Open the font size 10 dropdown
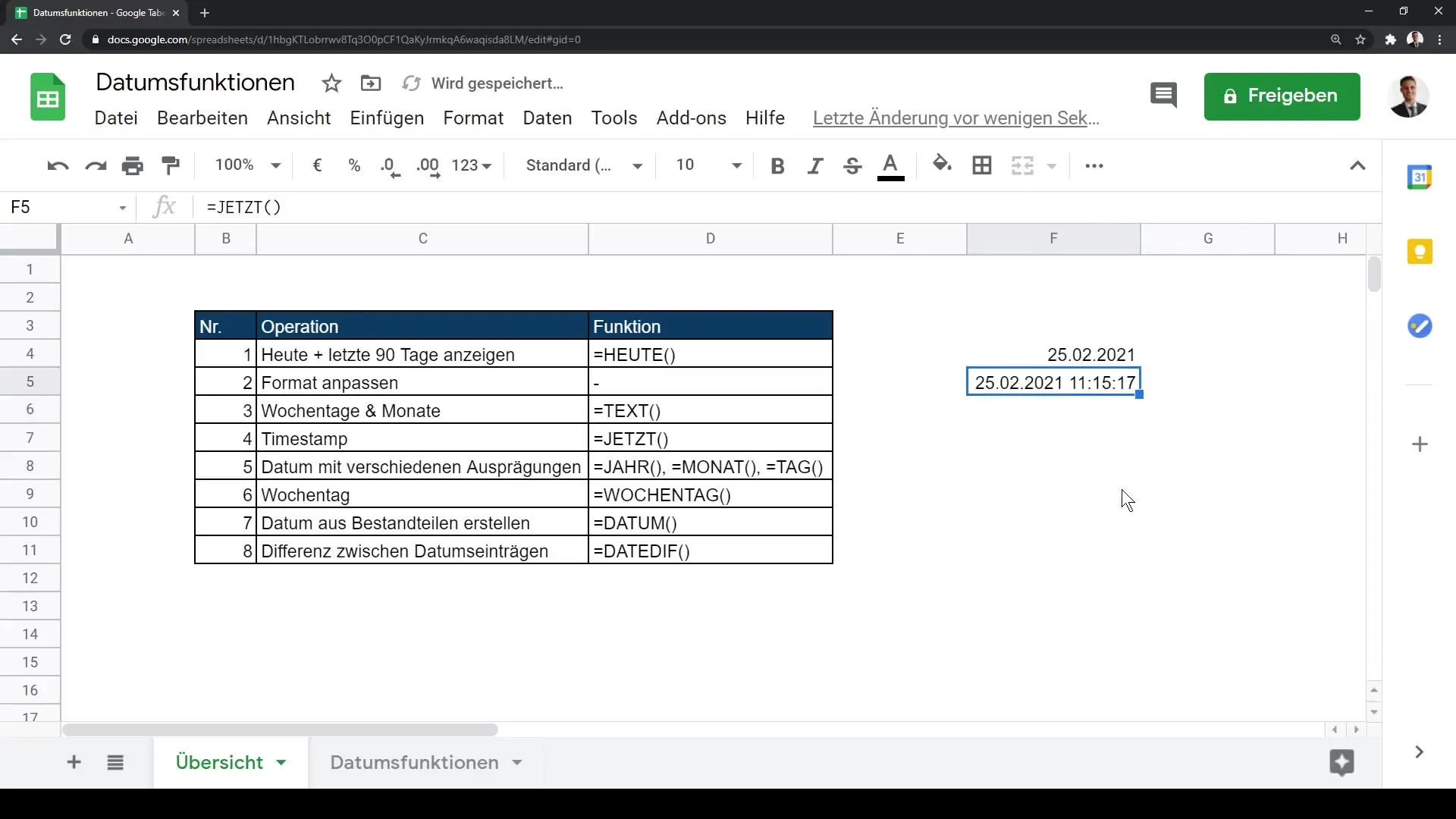This screenshot has width=1456, height=819. point(708,165)
